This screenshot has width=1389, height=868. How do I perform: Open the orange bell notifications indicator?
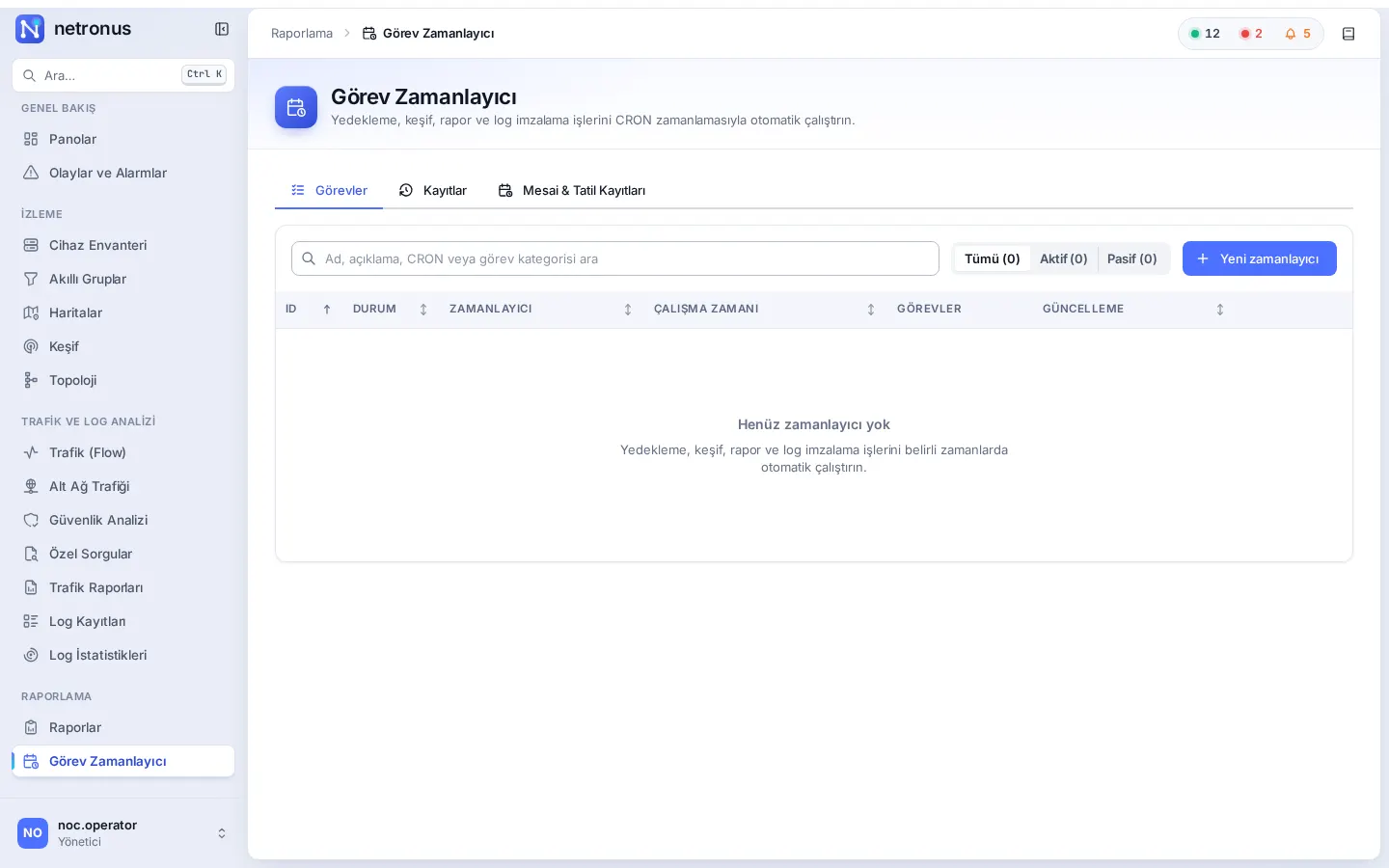click(1297, 34)
